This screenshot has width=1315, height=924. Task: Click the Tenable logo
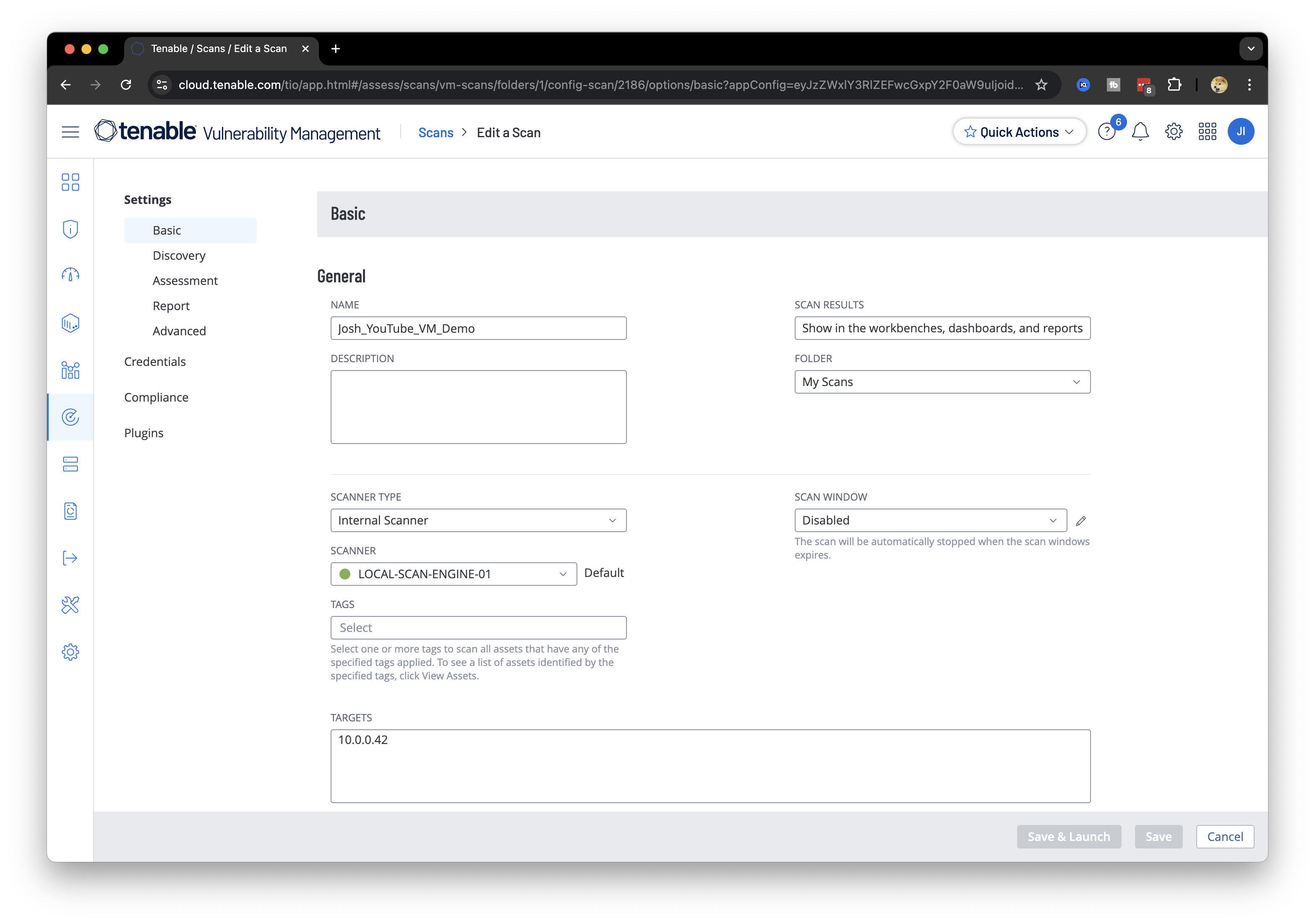pyautogui.click(x=146, y=131)
